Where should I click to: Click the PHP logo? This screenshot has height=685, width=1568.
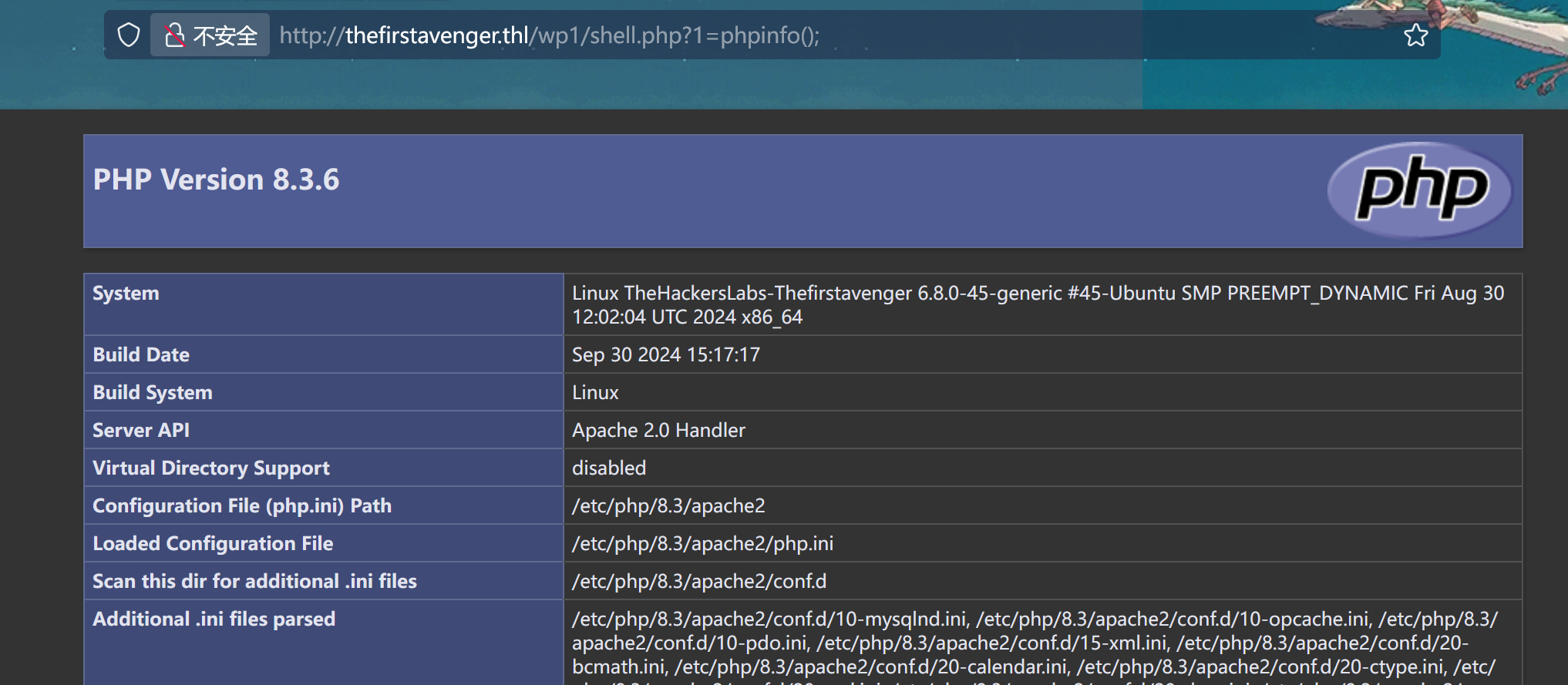tap(1420, 190)
